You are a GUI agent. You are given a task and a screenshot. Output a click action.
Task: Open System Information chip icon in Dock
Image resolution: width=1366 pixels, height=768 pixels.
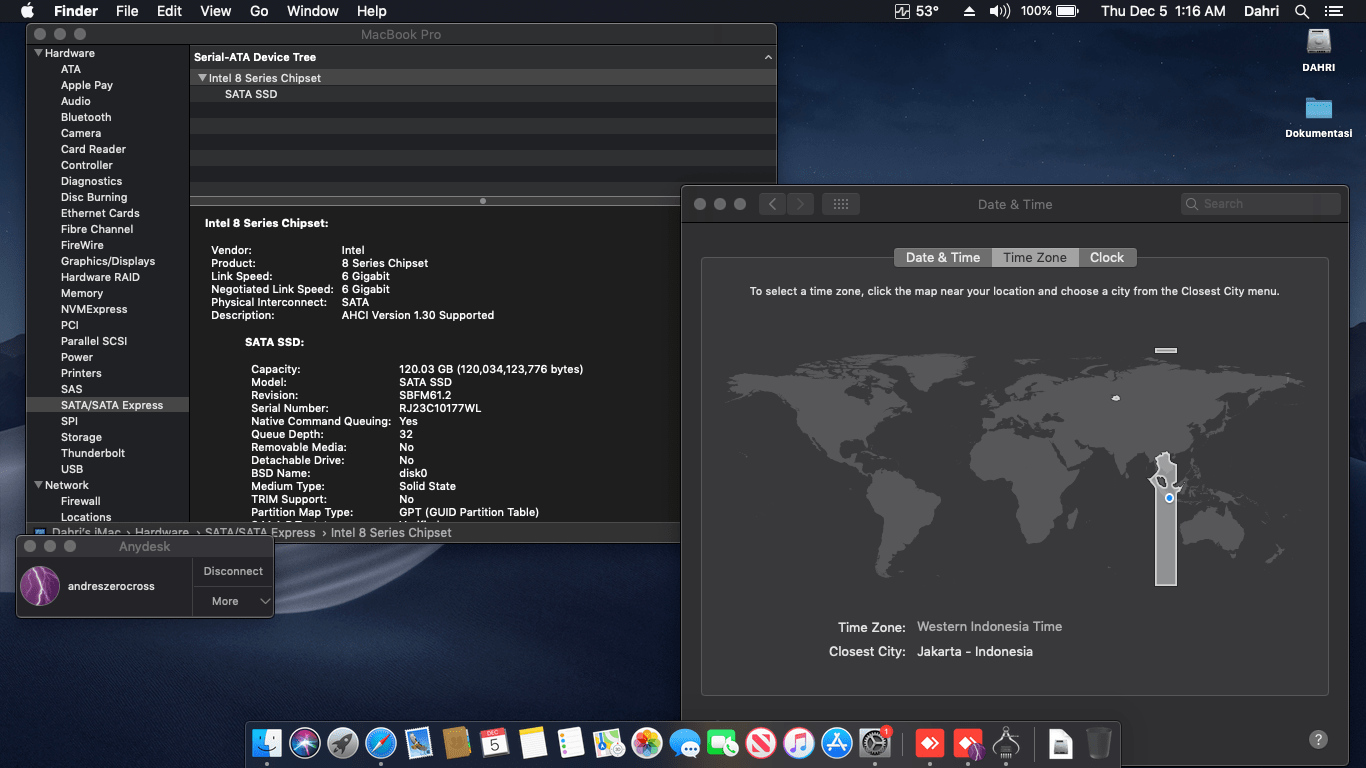pyautogui.click(x=1006, y=743)
